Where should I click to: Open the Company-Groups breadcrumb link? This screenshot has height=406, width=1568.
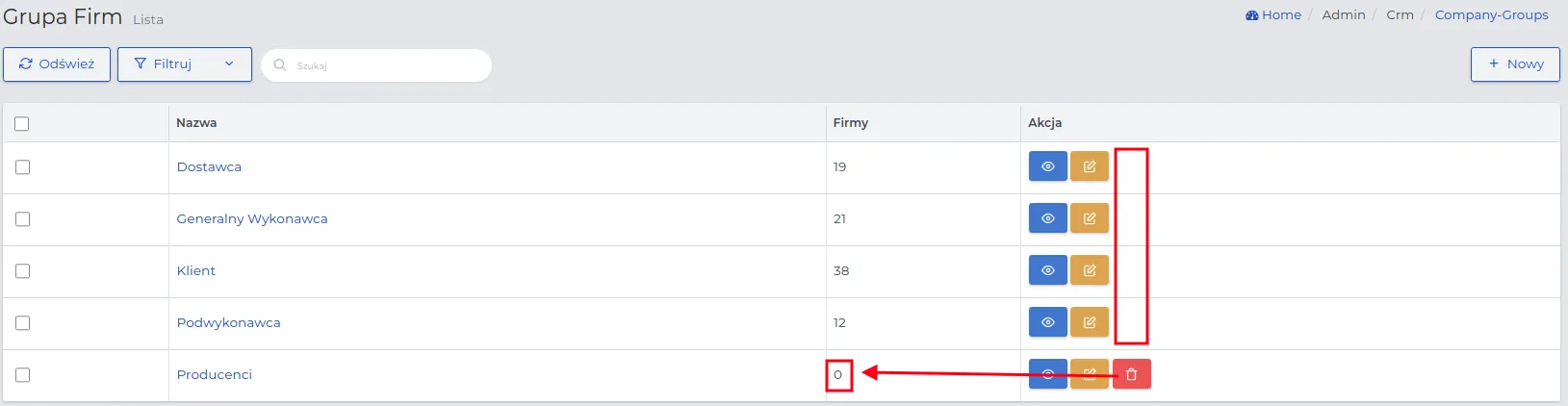[1492, 14]
